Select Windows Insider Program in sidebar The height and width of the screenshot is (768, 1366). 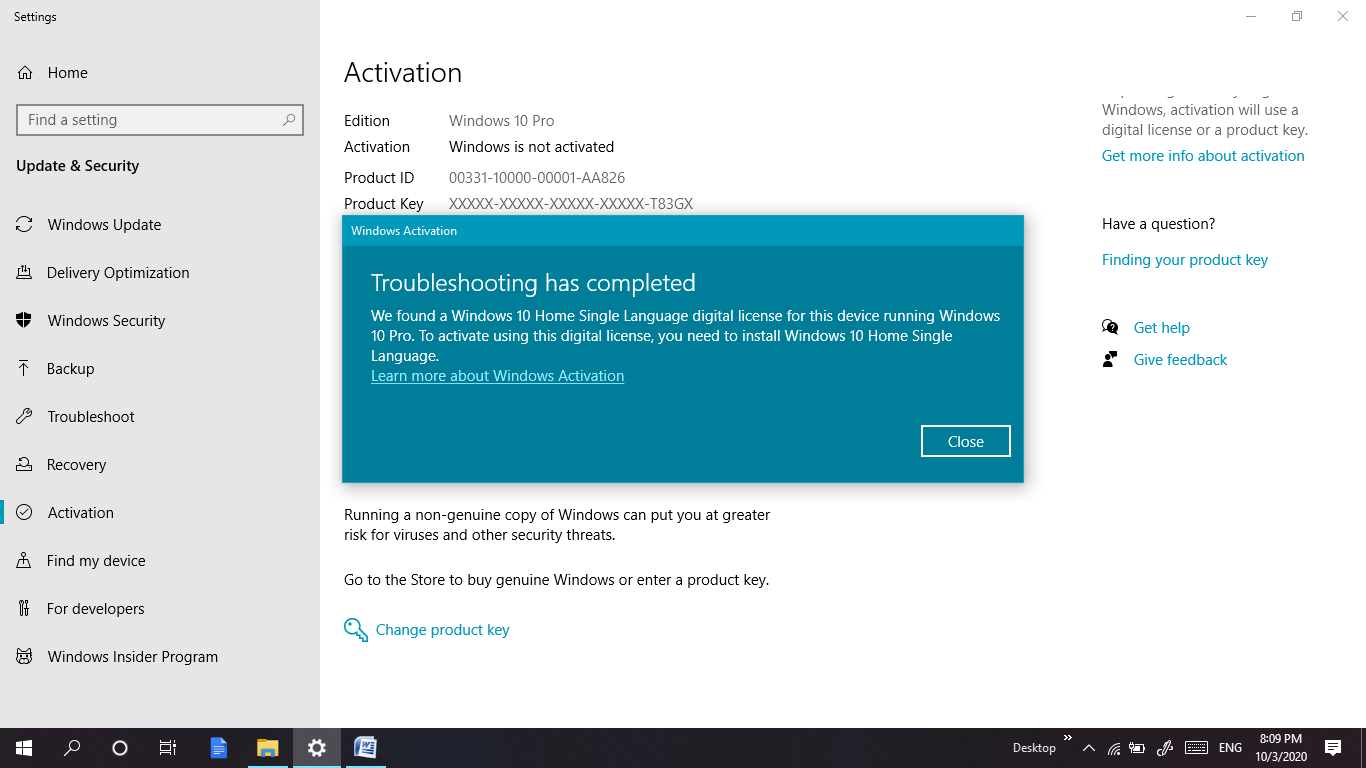pos(132,657)
